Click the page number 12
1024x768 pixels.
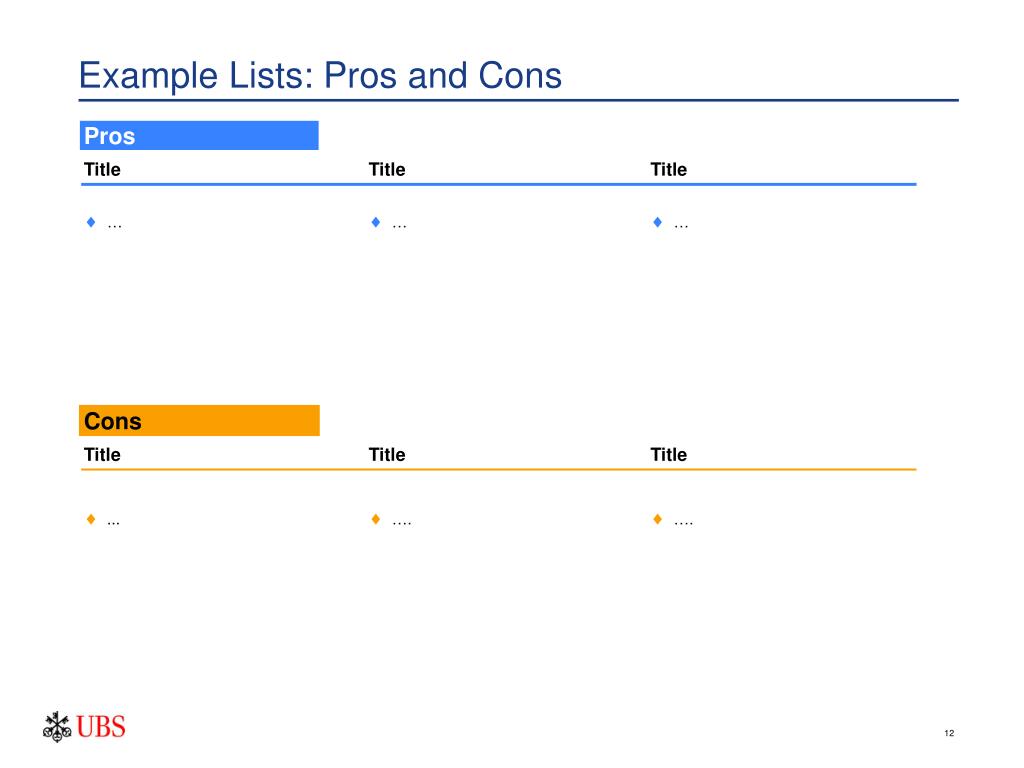point(949,733)
